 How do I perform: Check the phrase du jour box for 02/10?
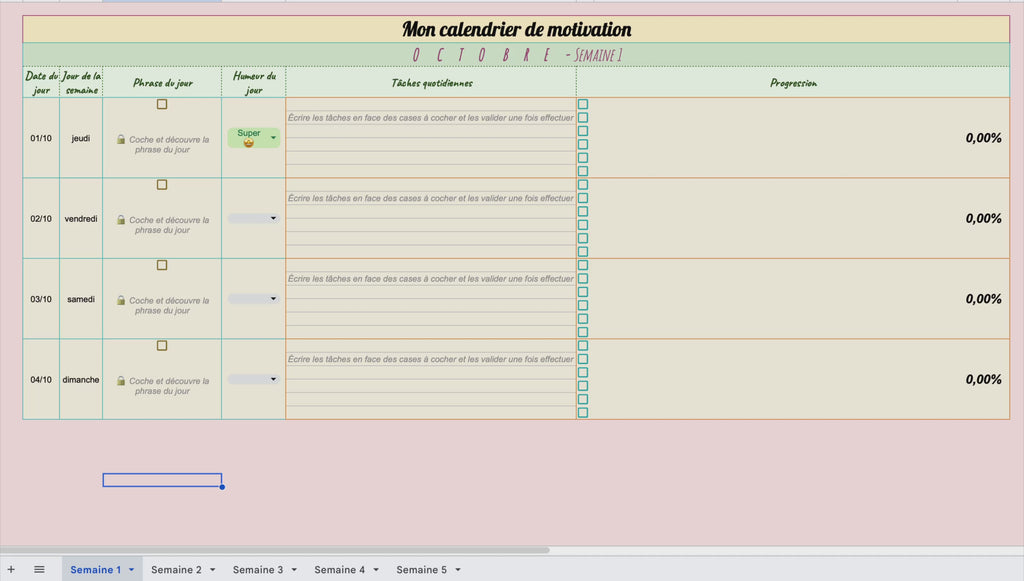(x=162, y=185)
